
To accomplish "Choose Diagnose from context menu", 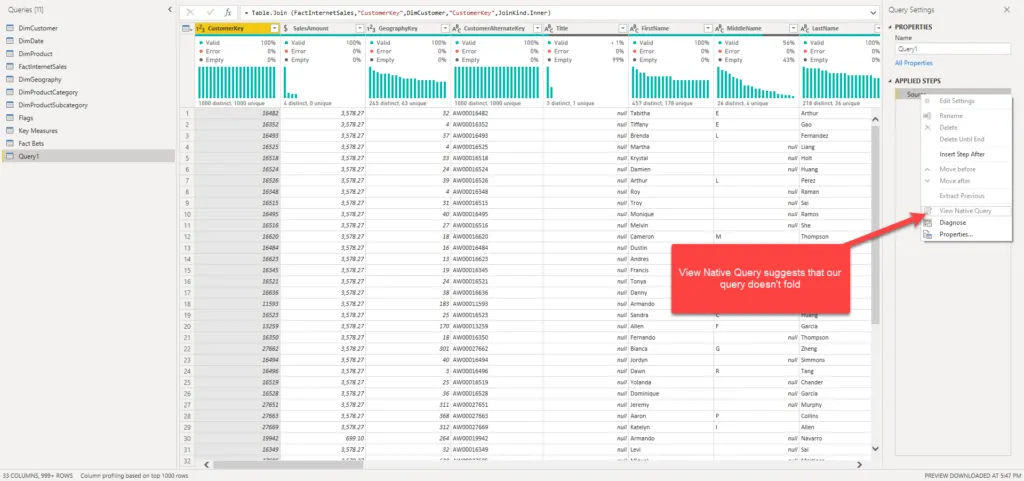I will pos(952,223).
